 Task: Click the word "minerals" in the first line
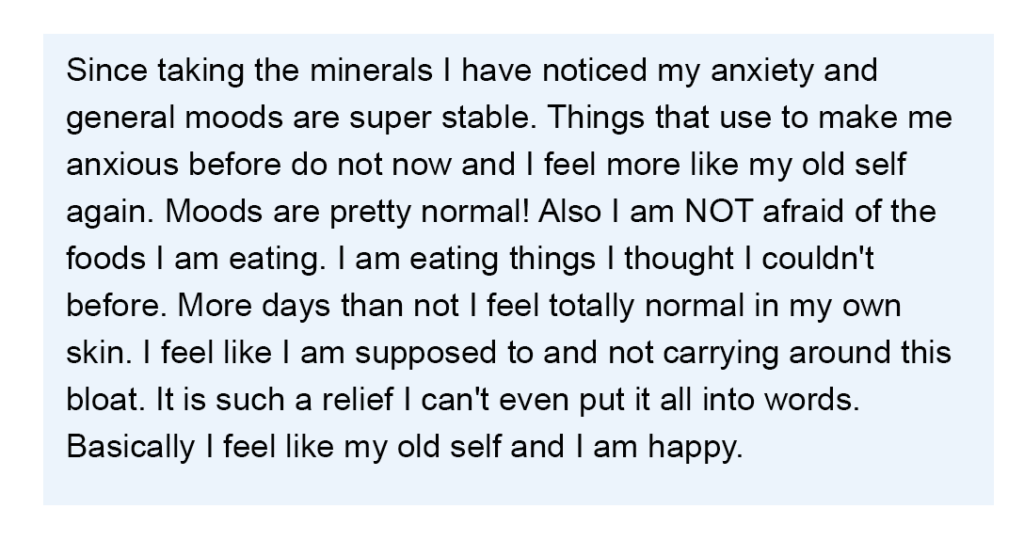371,70
